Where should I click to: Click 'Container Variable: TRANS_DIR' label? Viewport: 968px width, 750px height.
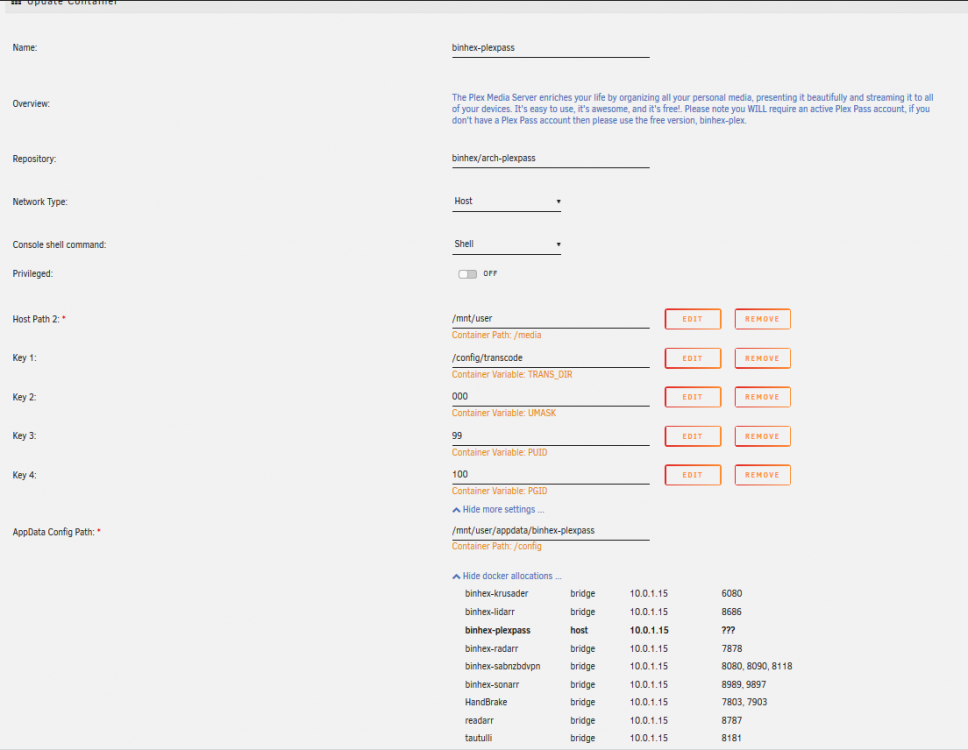pos(512,375)
